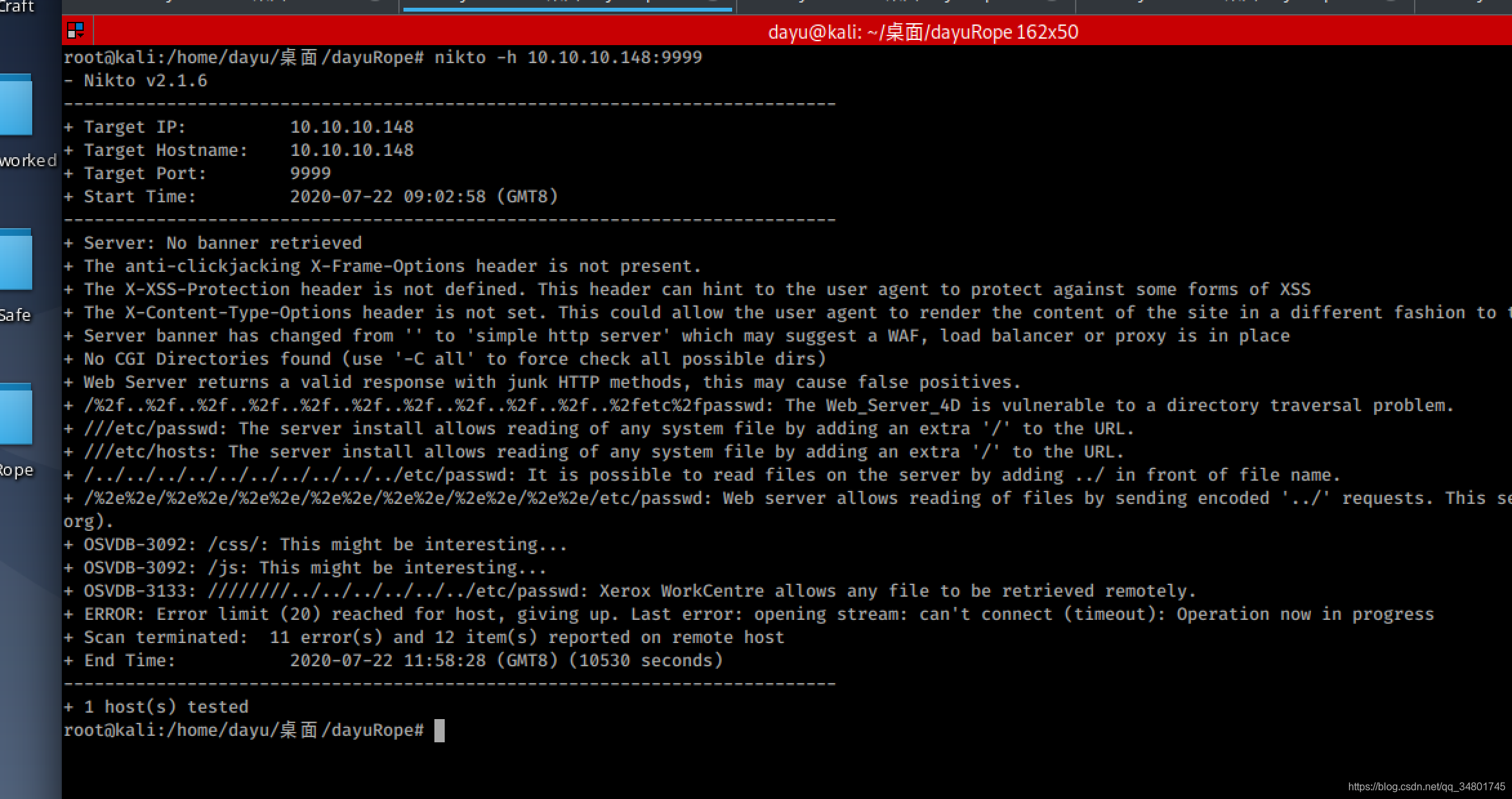The width and height of the screenshot is (1512, 799).
Task: Click the 'Rope' desktop folder label
Action: point(17,470)
